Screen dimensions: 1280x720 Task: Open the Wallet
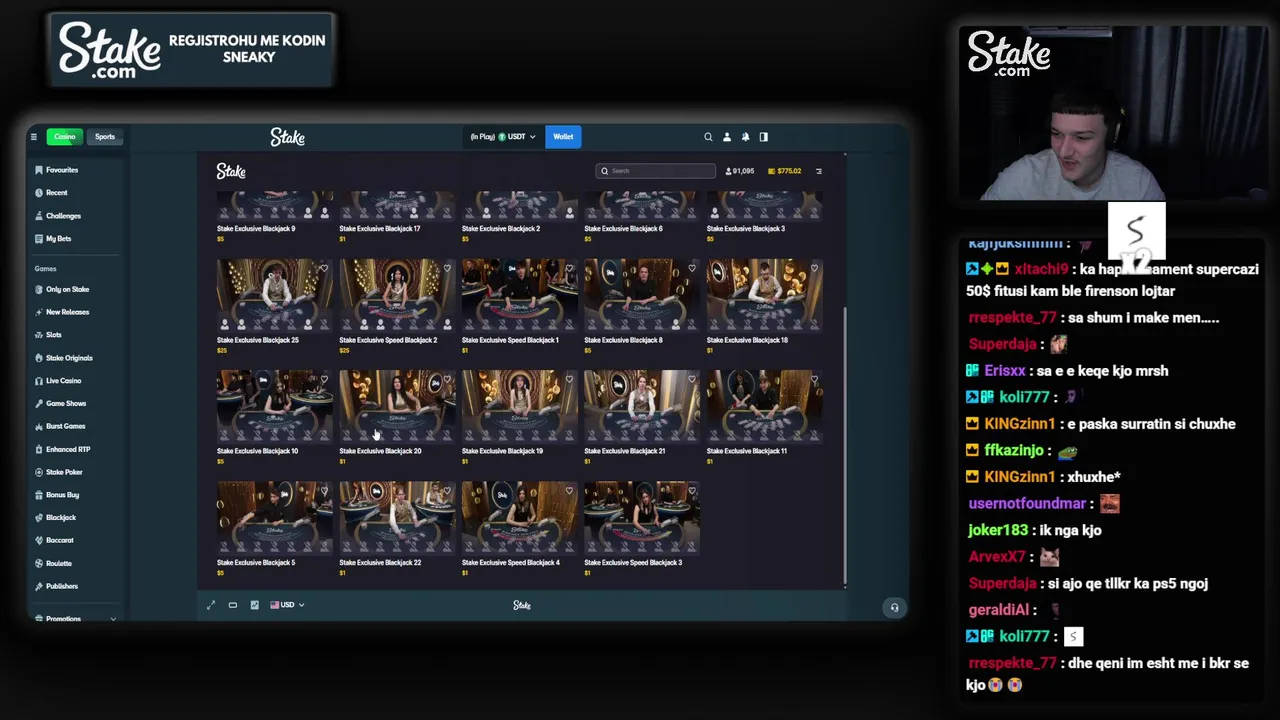[563, 137]
